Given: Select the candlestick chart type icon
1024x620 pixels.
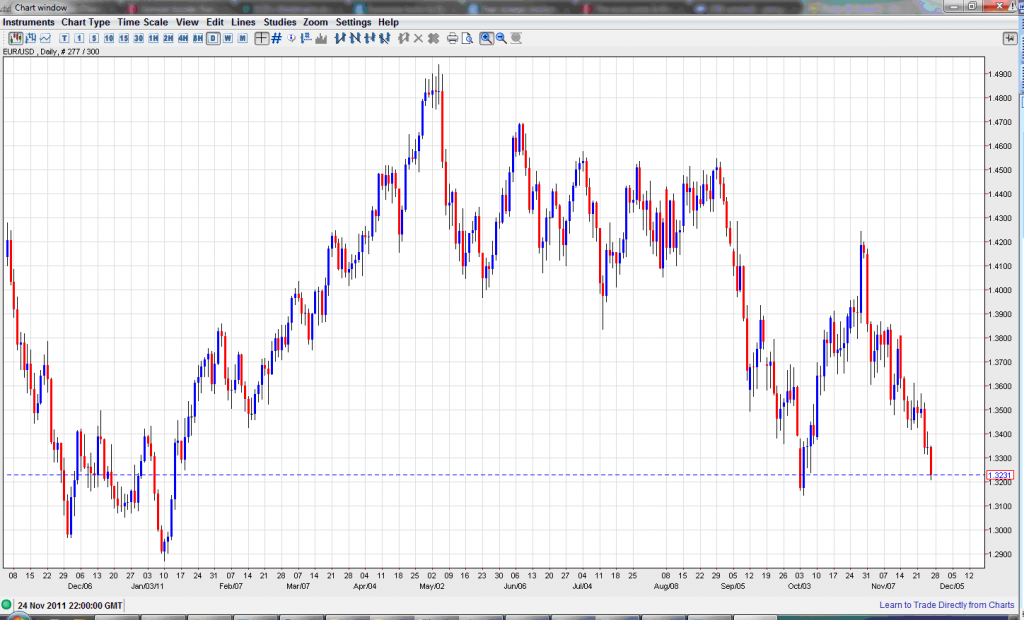Looking at the screenshot, I should coord(15,39).
